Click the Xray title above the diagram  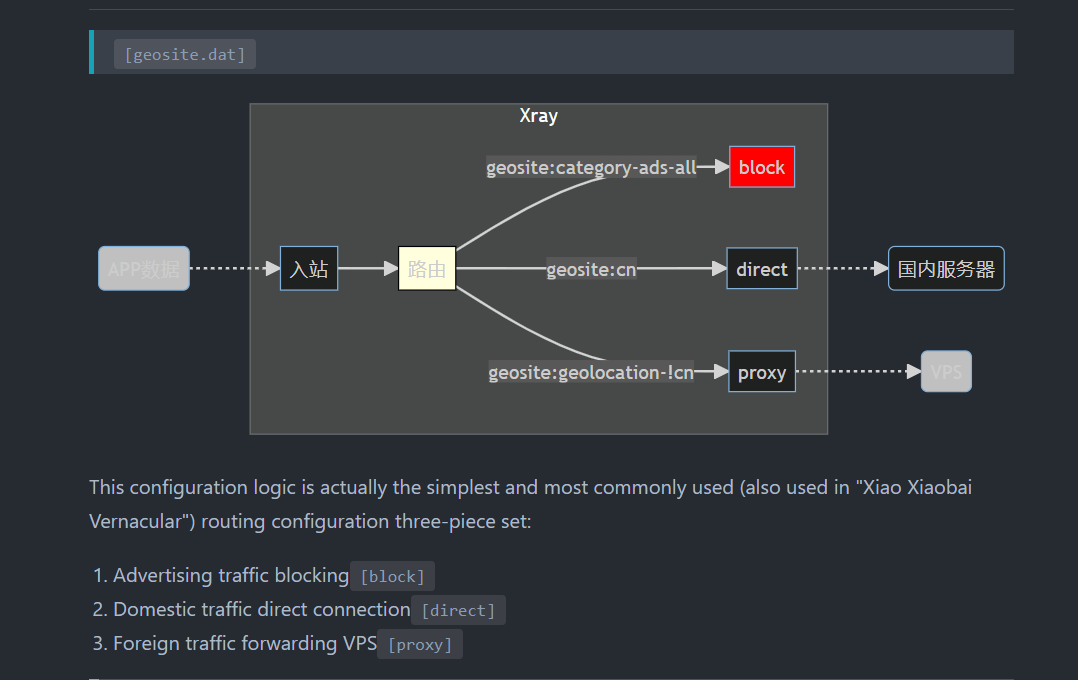537,115
